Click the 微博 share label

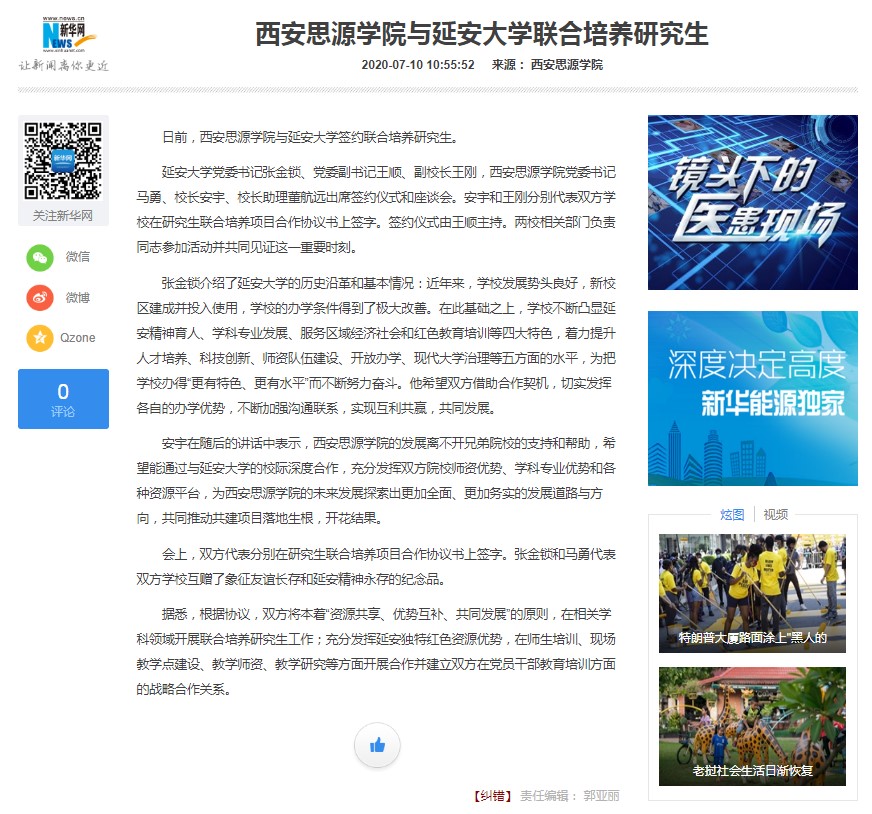(78, 297)
